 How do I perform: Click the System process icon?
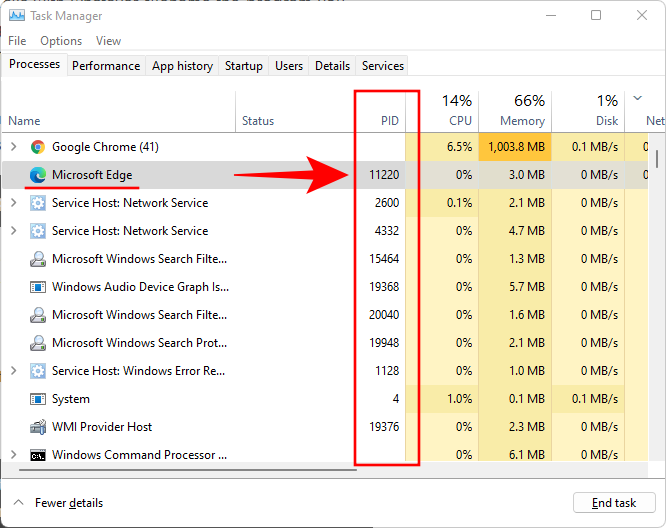pyautogui.click(x=38, y=399)
